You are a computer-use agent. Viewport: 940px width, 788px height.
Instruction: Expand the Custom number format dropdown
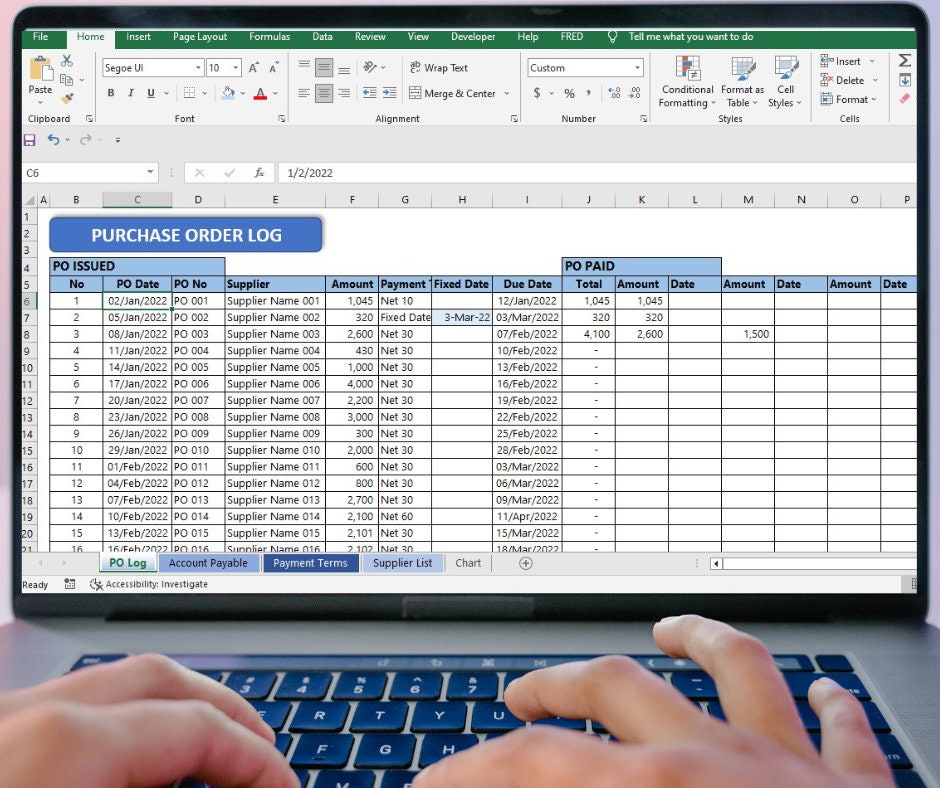click(x=637, y=68)
